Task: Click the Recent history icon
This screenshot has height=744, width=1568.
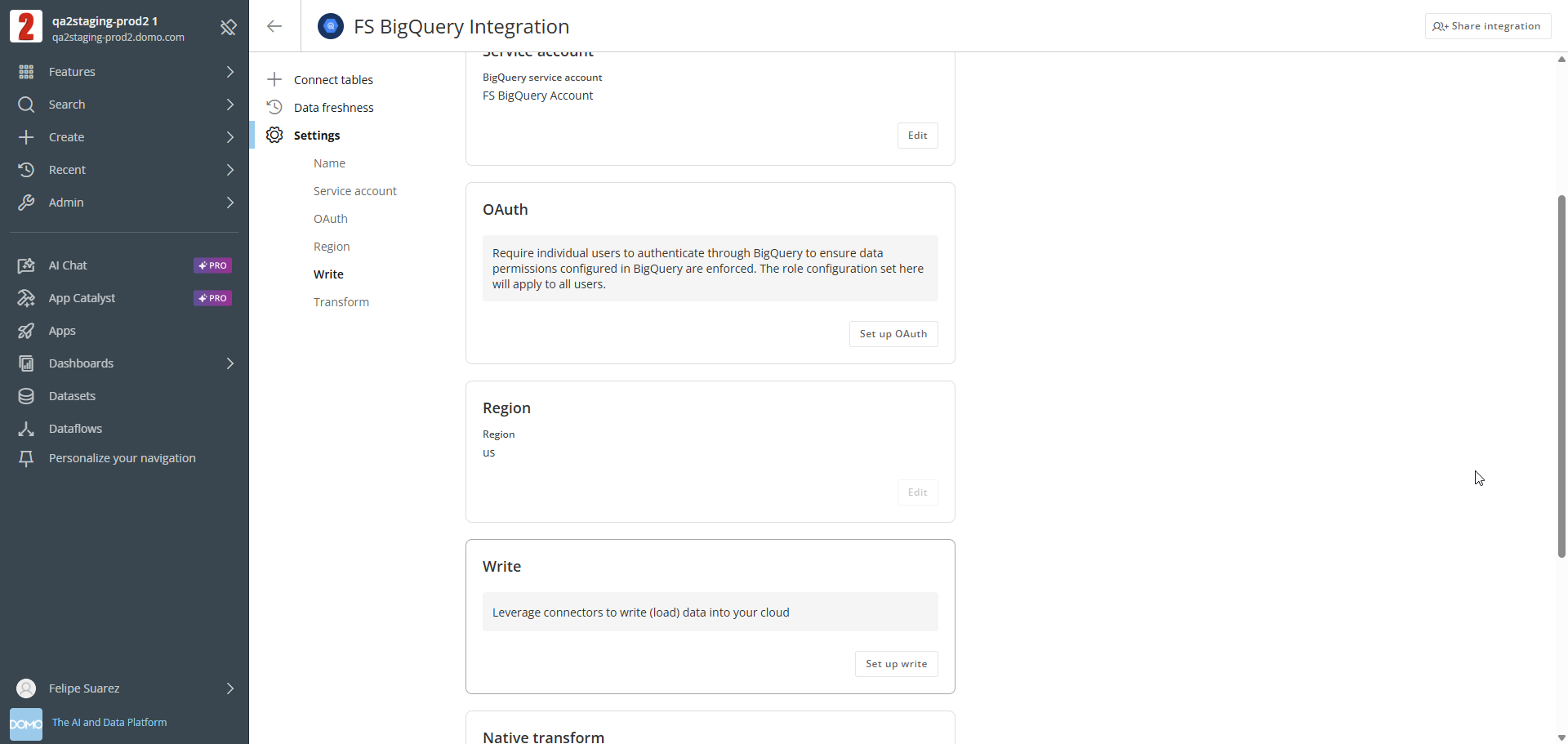Action: pos(26,170)
